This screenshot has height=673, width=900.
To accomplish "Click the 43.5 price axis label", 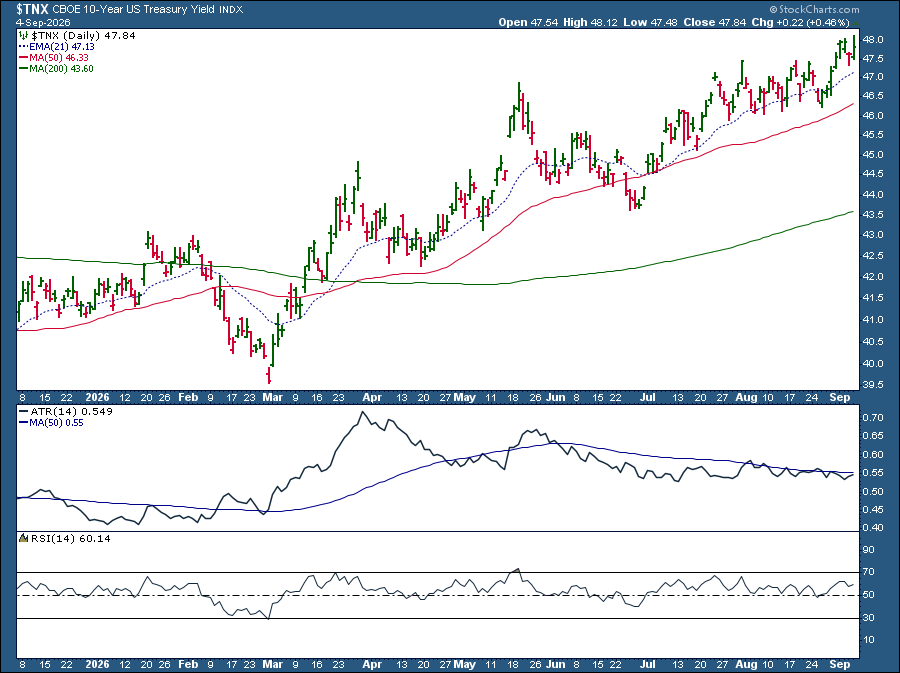I will pos(872,215).
